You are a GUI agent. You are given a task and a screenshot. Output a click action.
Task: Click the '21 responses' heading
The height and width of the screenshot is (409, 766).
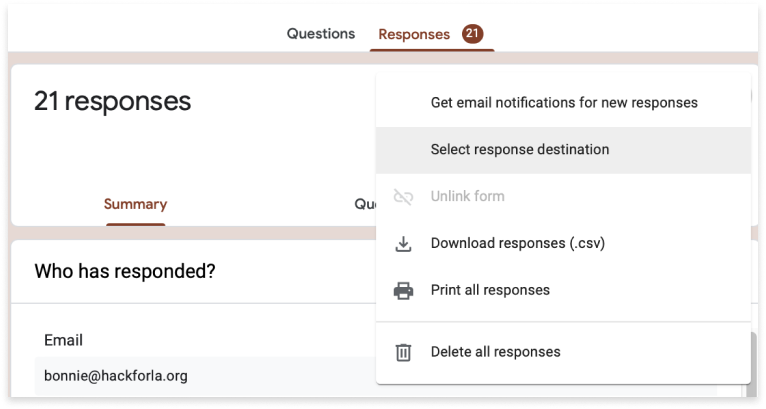pyautogui.click(x=112, y=101)
